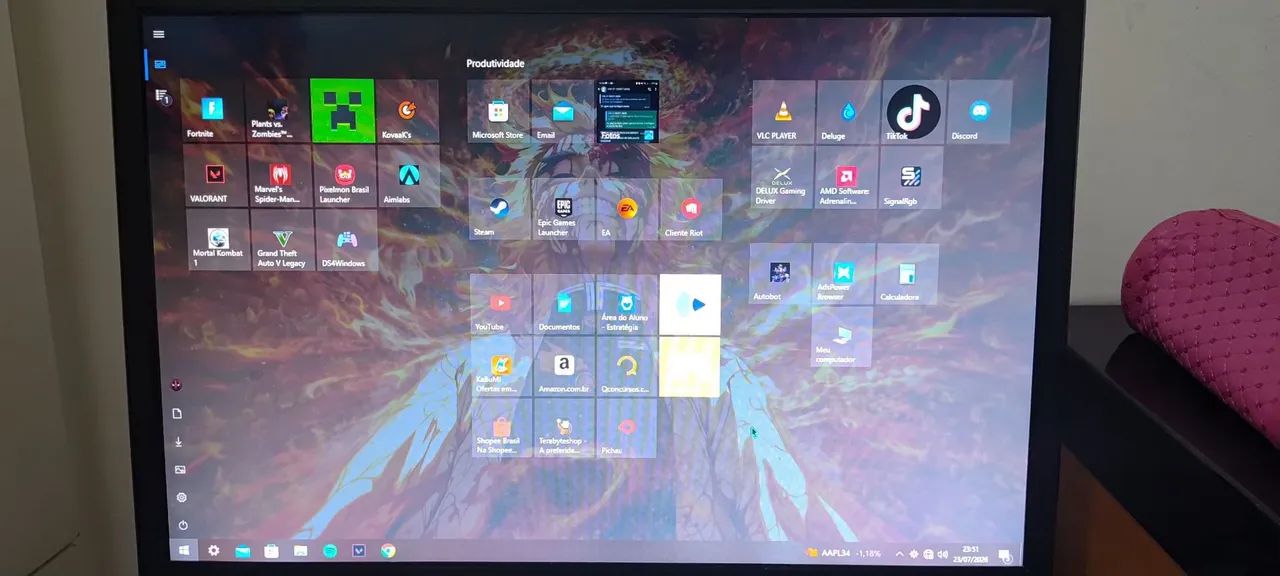Open the green Minecraft creeper tile
1280x576 pixels.
point(342,110)
